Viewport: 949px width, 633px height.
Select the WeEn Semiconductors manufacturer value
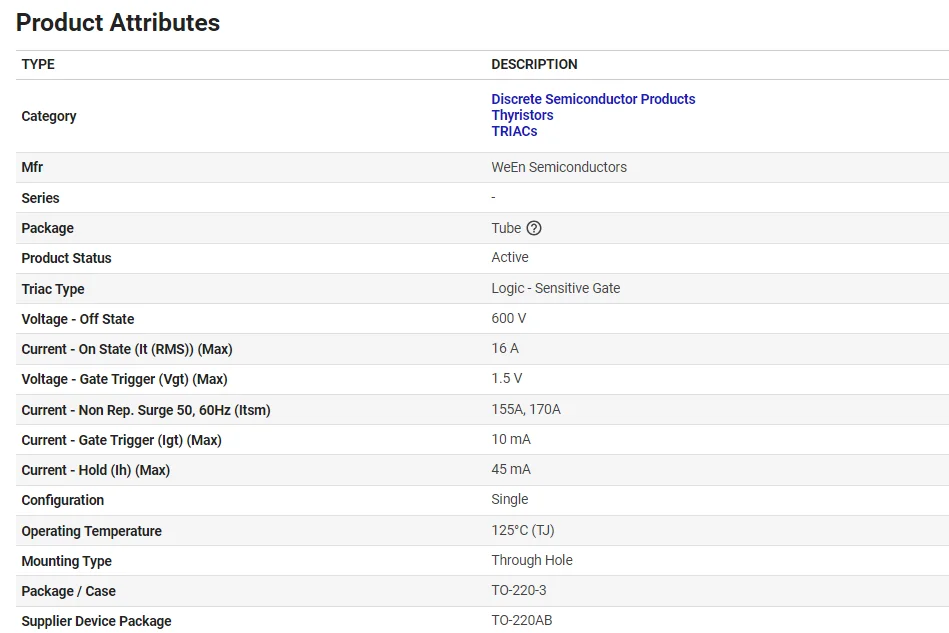point(559,167)
